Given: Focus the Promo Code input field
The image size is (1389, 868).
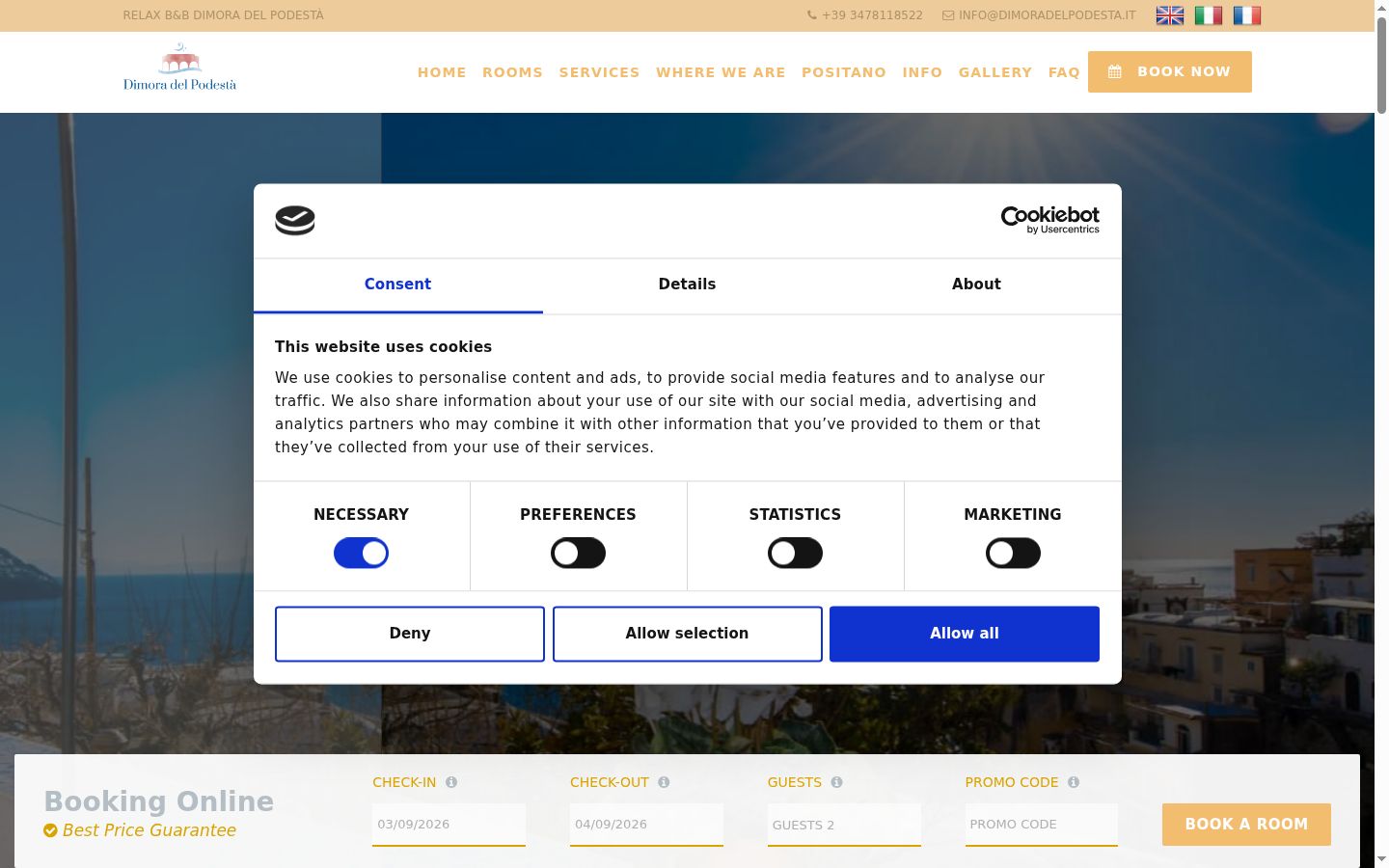Looking at the screenshot, I should click(x=1042, y=825).
